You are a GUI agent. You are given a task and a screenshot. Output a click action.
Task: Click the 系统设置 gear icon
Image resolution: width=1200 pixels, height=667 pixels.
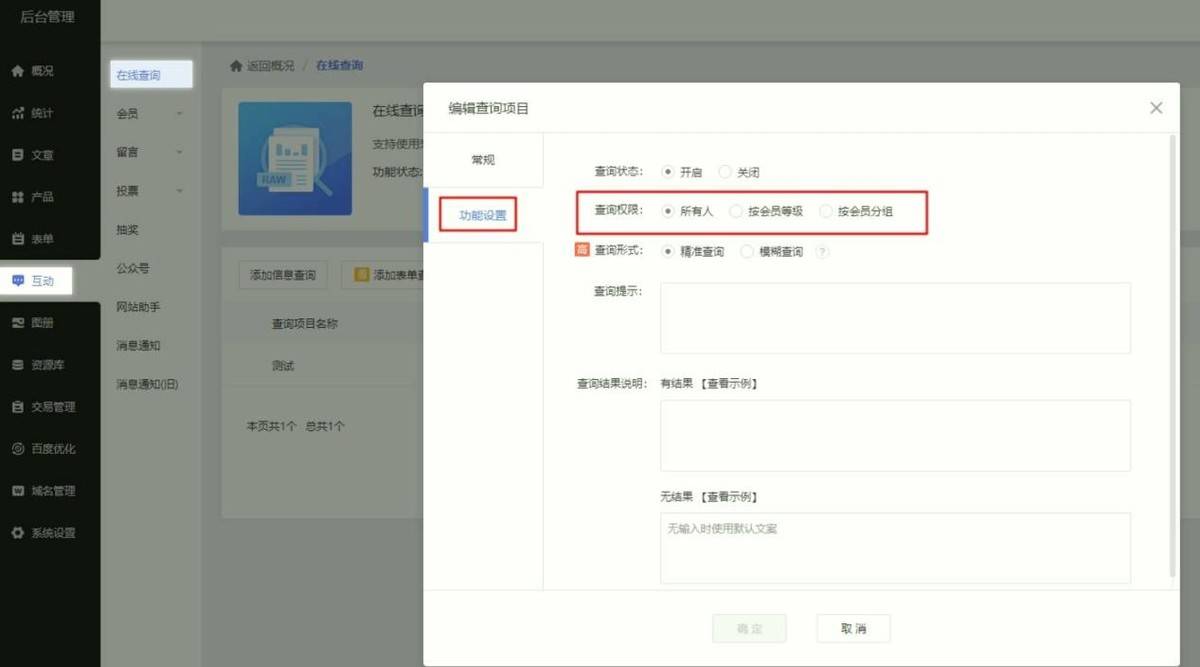point(17,533)
